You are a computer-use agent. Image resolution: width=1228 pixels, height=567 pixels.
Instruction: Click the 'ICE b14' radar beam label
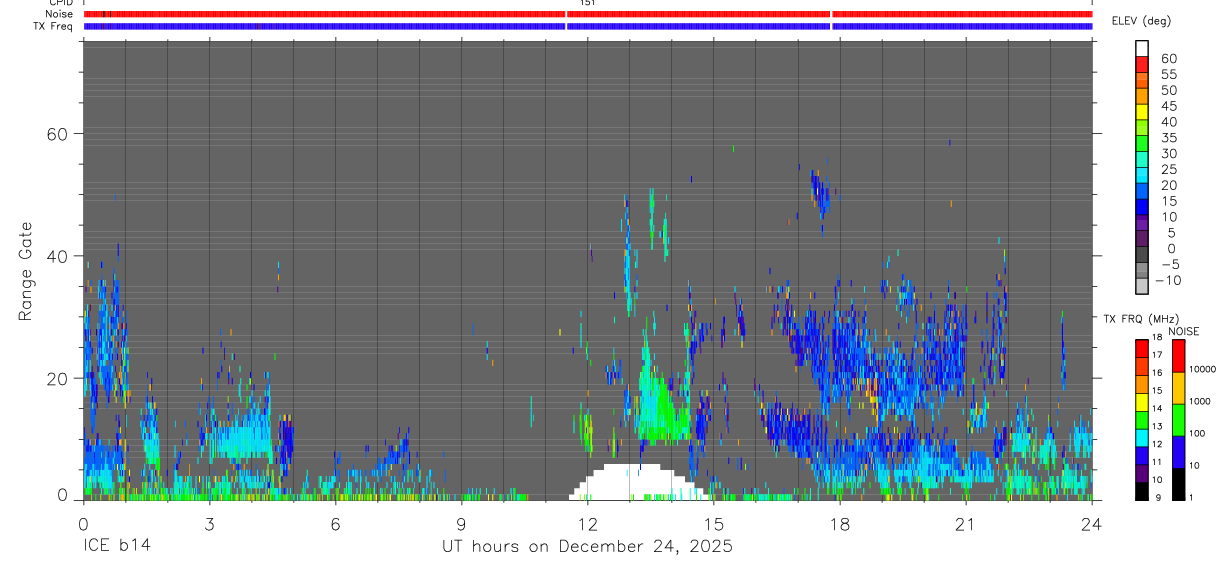pyautogui.click(x=116, y=547)
